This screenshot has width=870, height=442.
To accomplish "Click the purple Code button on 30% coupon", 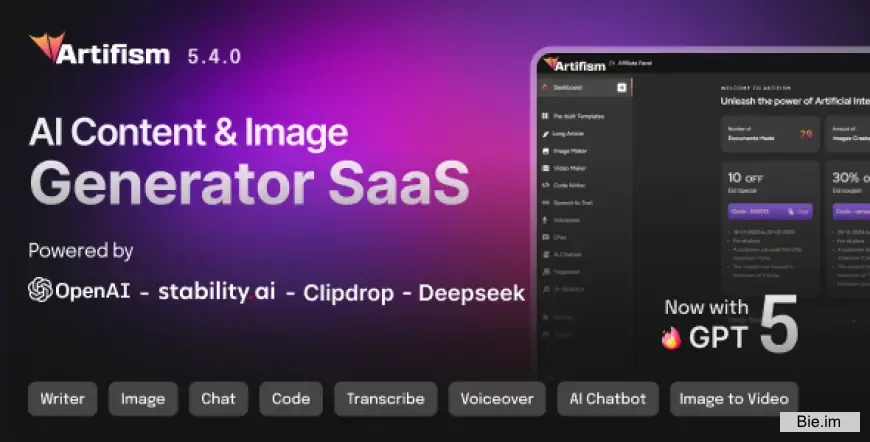I will tap(851, 211).
